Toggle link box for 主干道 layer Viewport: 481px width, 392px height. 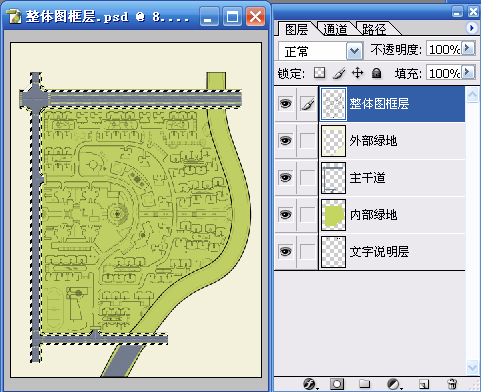(x=307, y=178)
